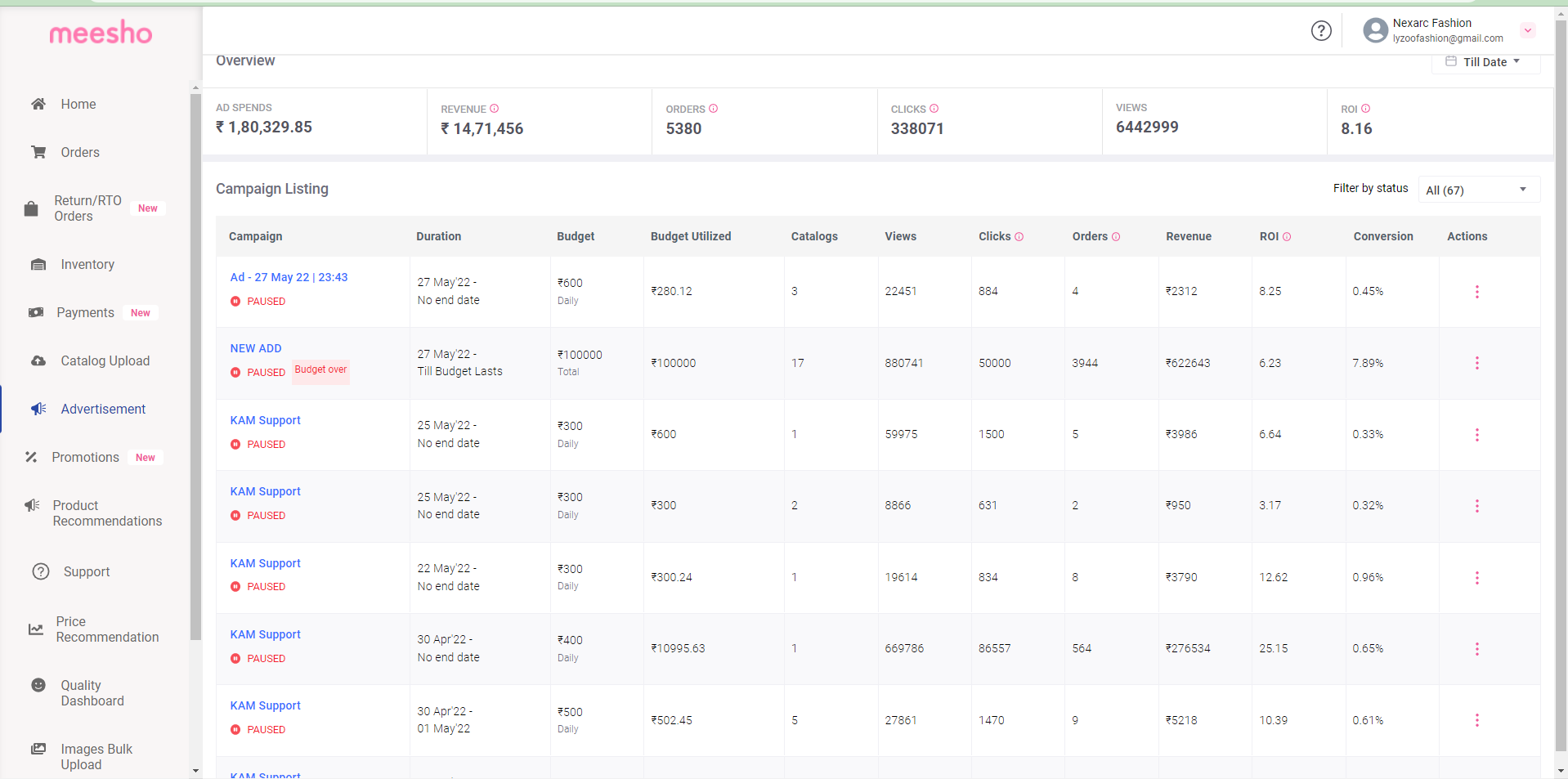Click the sidebar scroll down arrow
Viewport: 1568px width, 779px height.
pyautogui.click(x=195, y=770)
